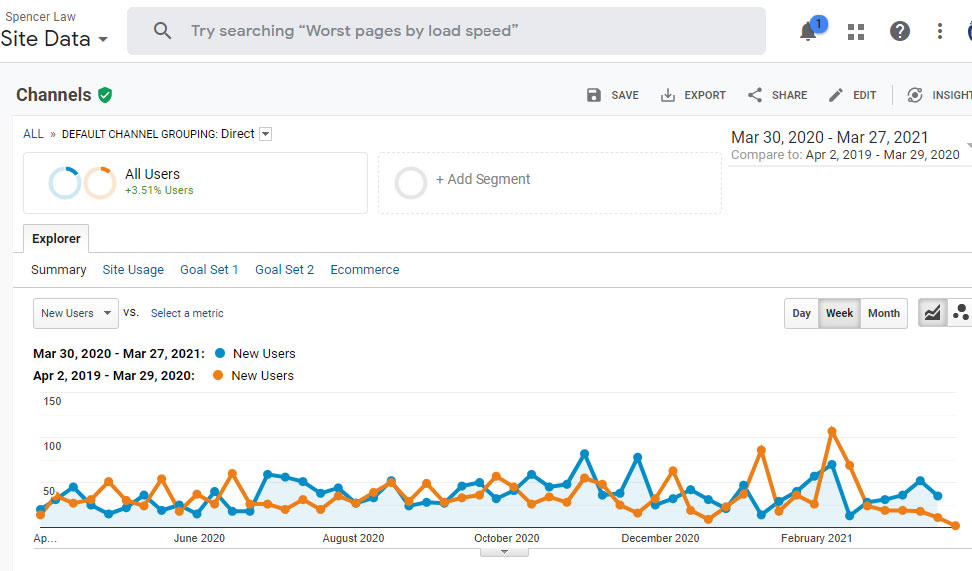Viewport: 972px width, 571px height.
Task: Switch chart granularity to Day
Action: [801, 313]
